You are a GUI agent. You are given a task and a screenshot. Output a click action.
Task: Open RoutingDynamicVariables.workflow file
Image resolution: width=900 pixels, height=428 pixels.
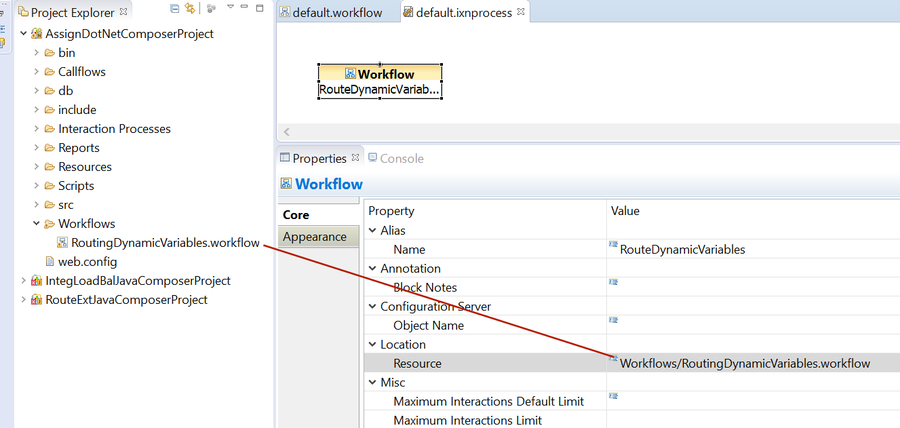tap(165, 243)
